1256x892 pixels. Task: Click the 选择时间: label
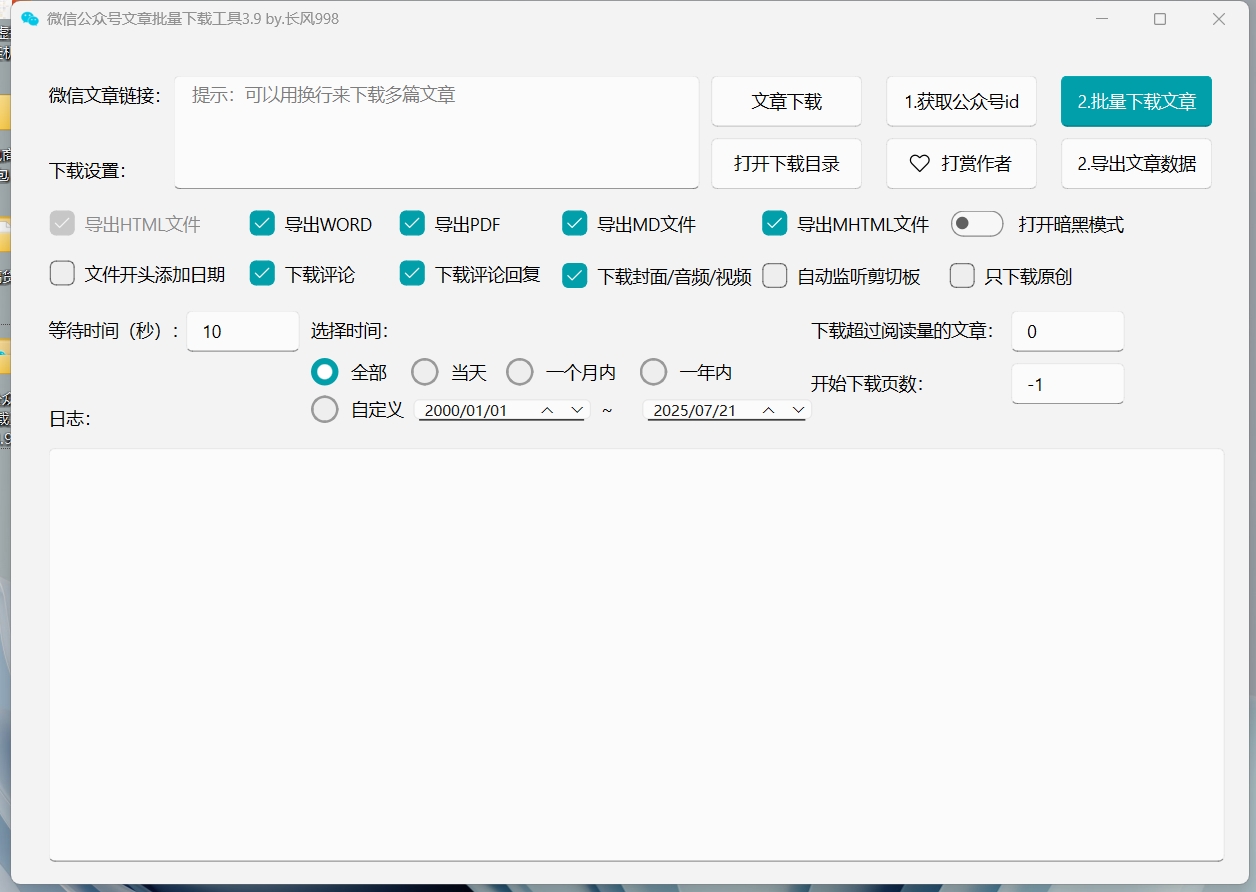tap(349, 331)
